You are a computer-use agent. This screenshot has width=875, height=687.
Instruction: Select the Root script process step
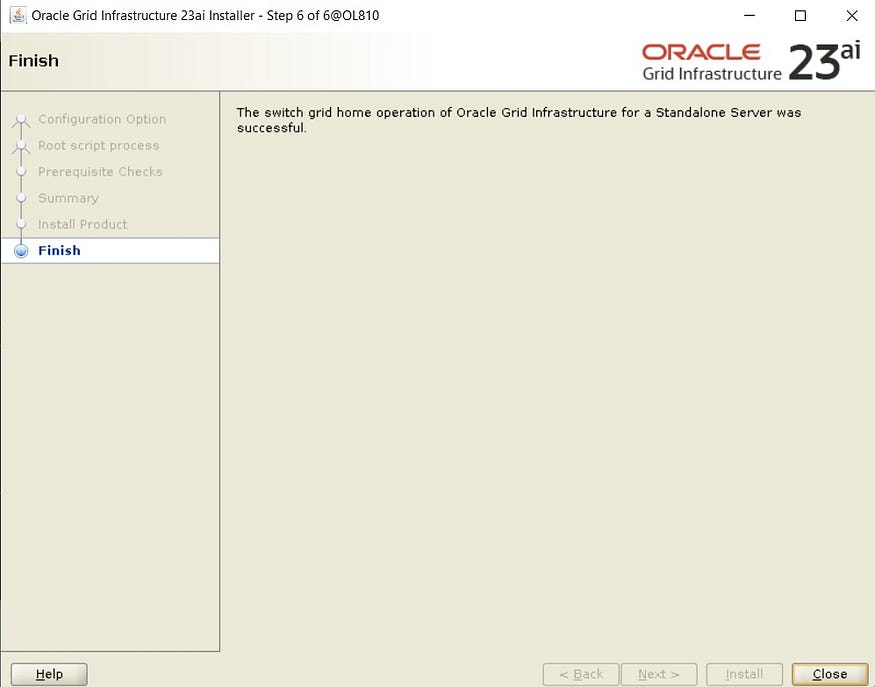pos(99,145)
